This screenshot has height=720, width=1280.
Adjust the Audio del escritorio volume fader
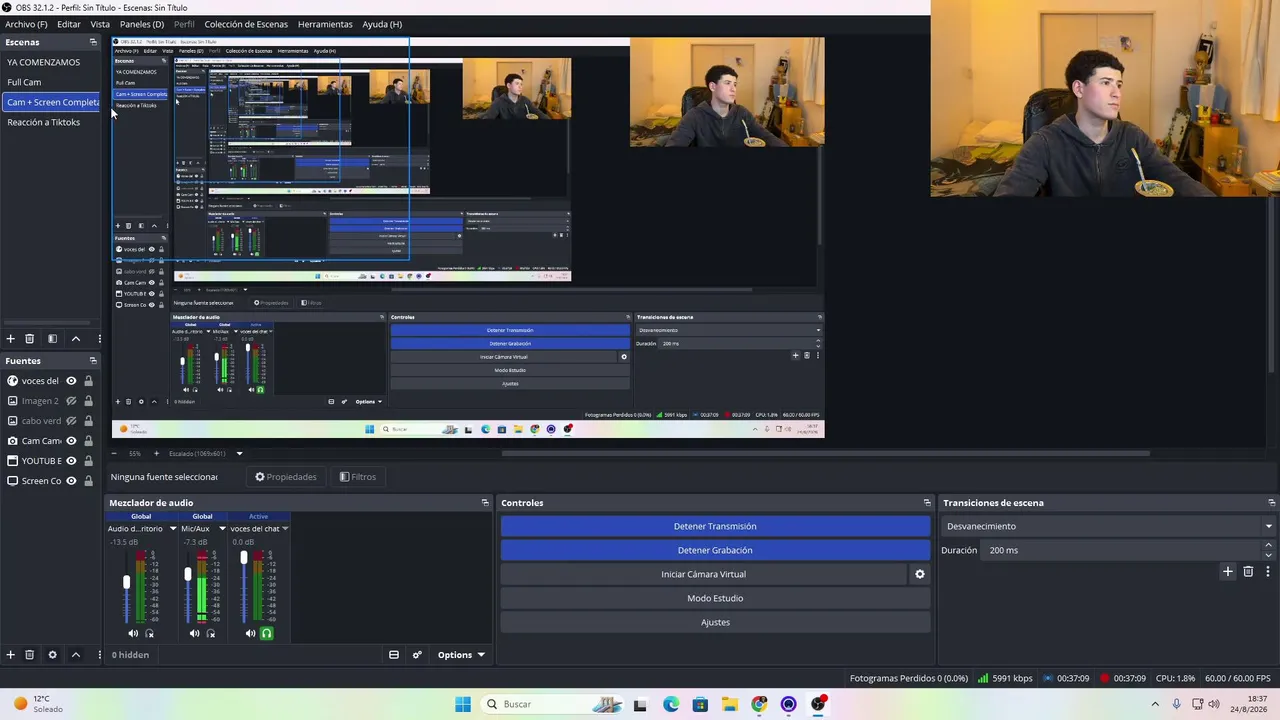click(x=126, y=582)
